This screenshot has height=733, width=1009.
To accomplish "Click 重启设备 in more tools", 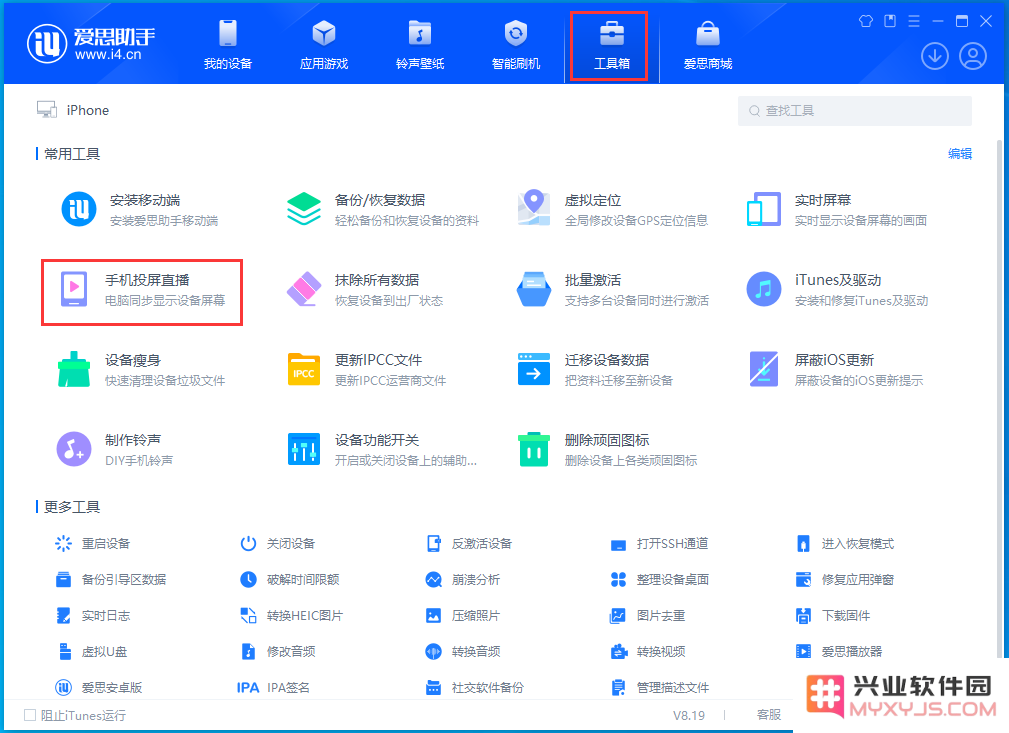I will (93, 544).
